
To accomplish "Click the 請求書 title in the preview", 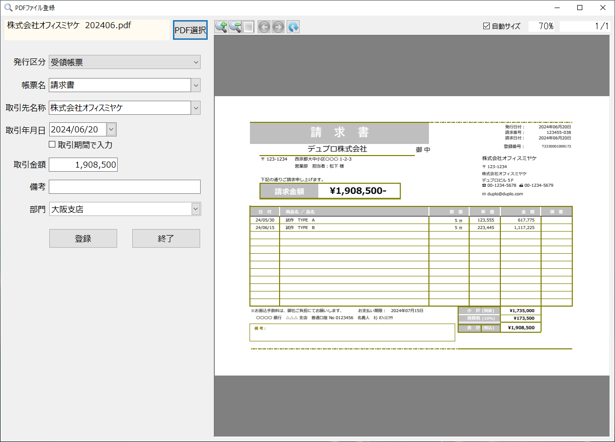I will tap(339, 133).
